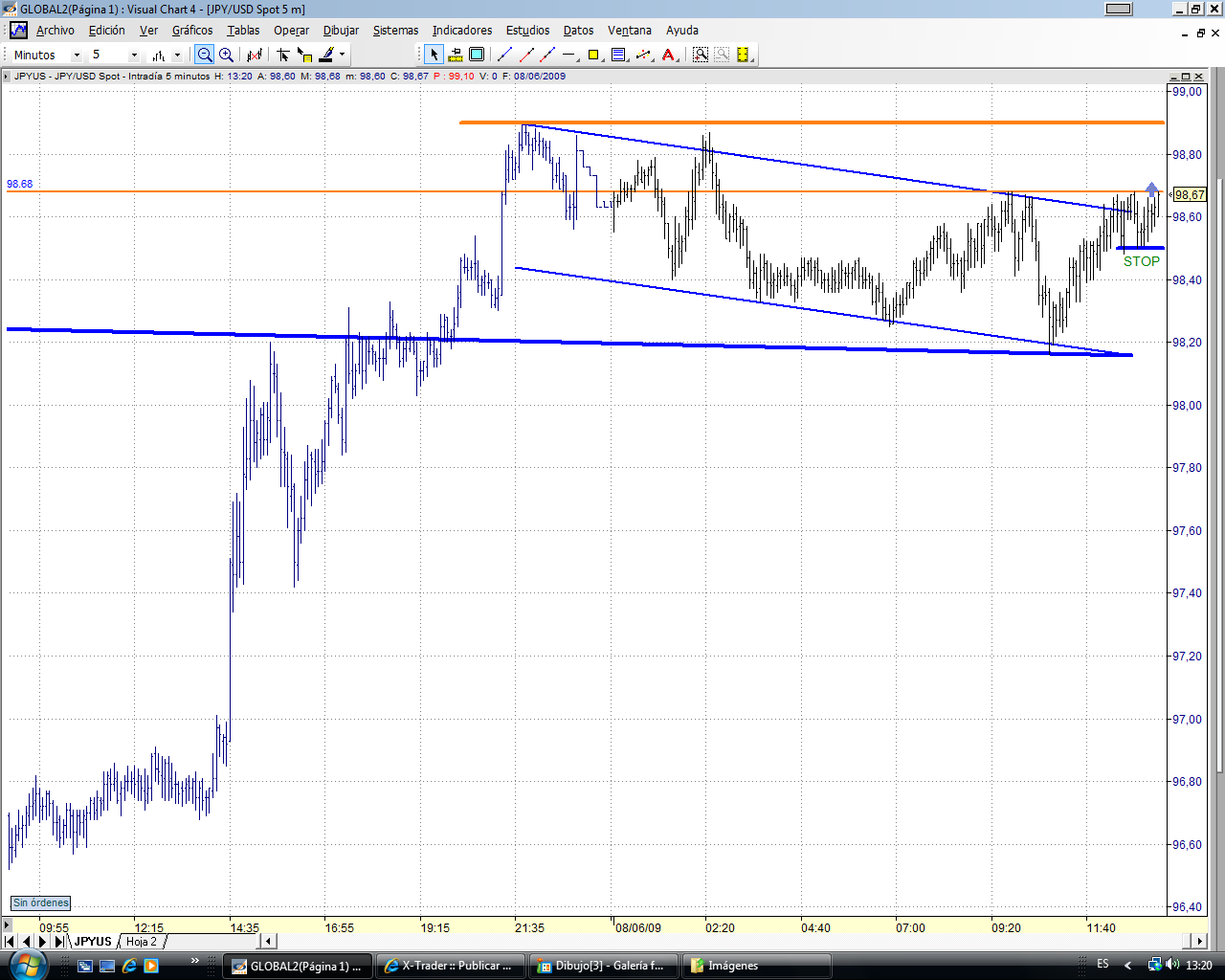The image size is (1225, 980).
Task: Click the Windows Start orb
Action: click(x=27, y=965)
